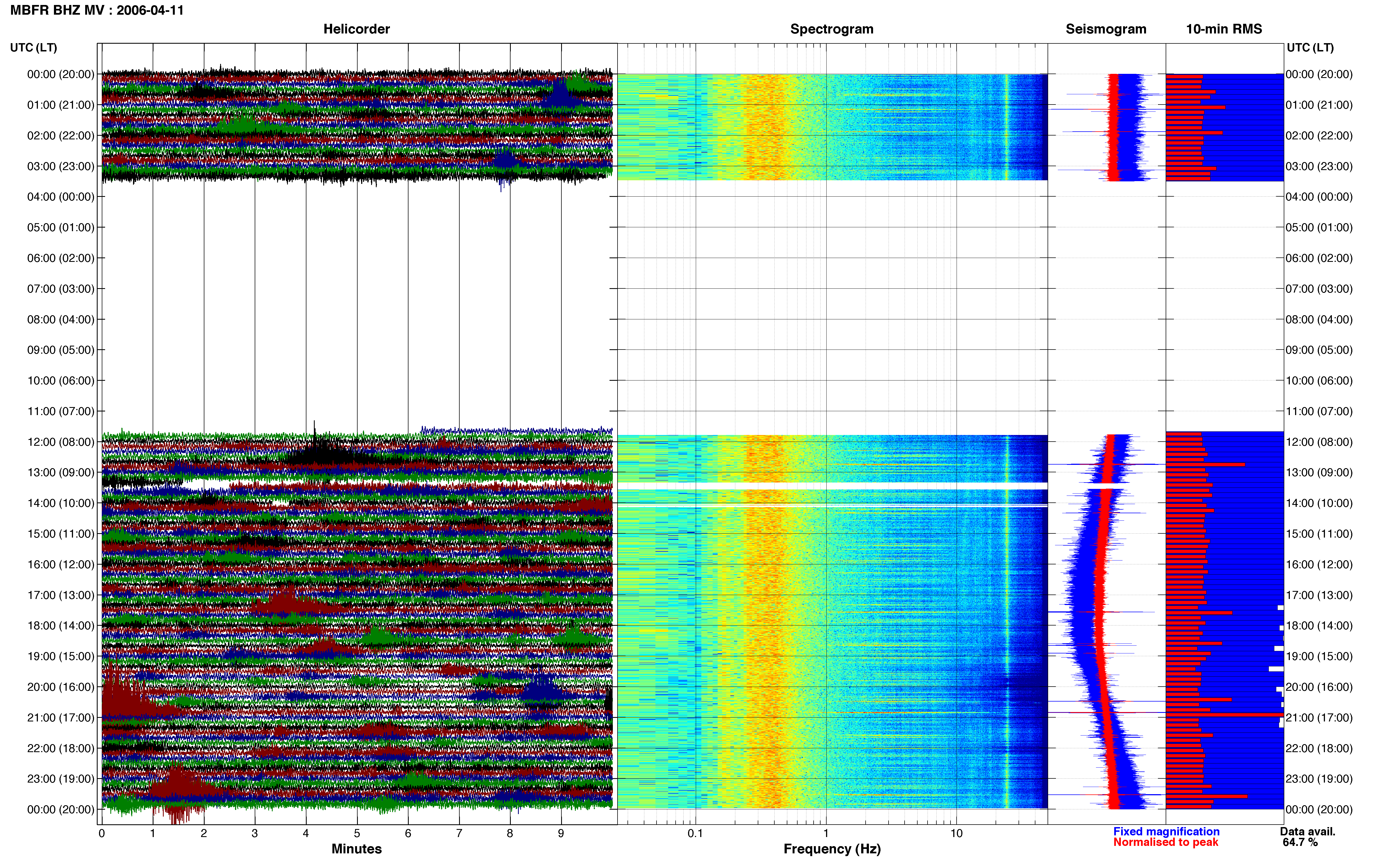This screenshot has height=868, width=1388.
Task: Click the 07:00 (03:00) label beside the RMS panel
Action: [x=1319, y=289]
